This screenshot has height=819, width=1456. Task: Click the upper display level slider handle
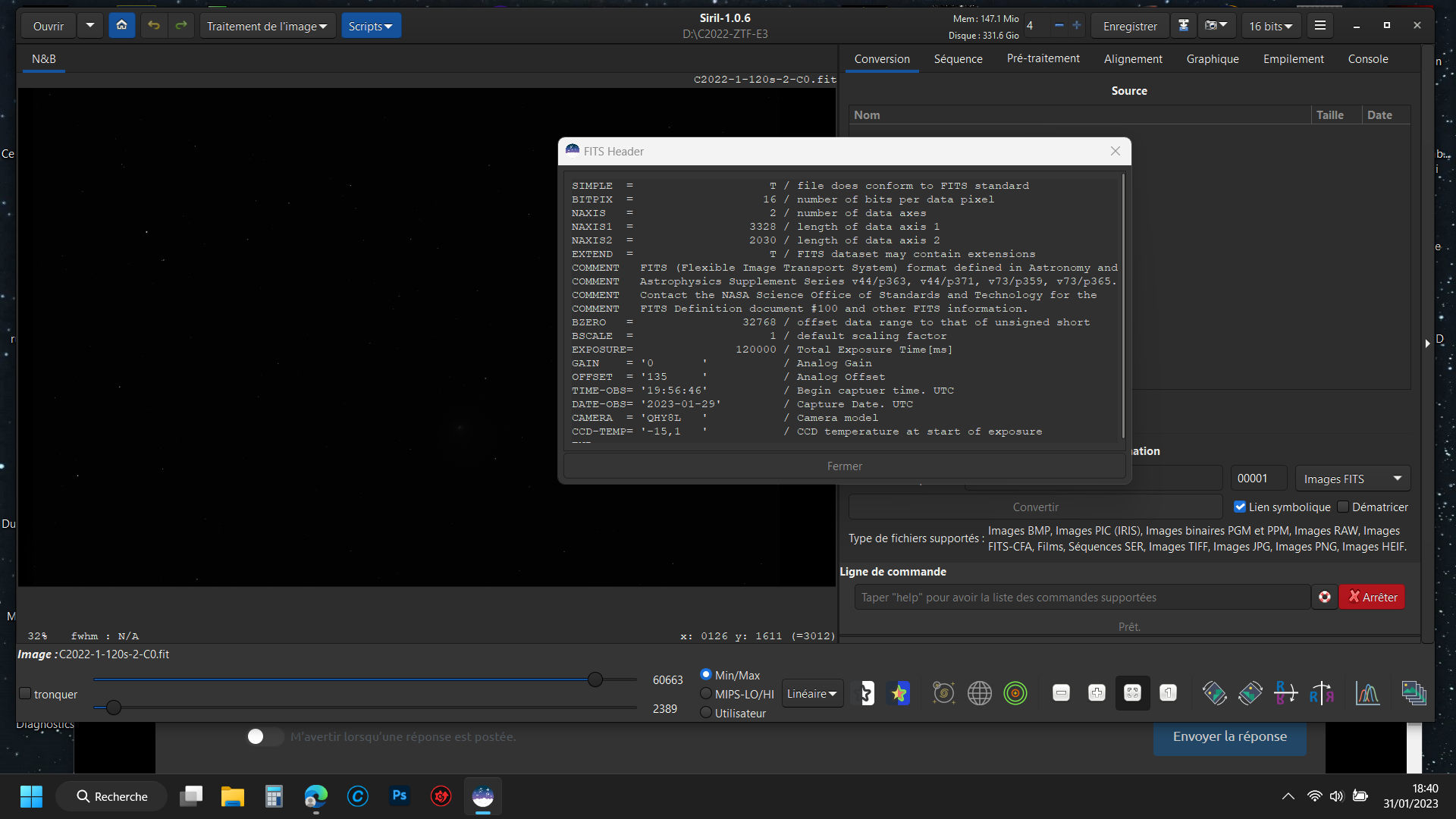595,679
